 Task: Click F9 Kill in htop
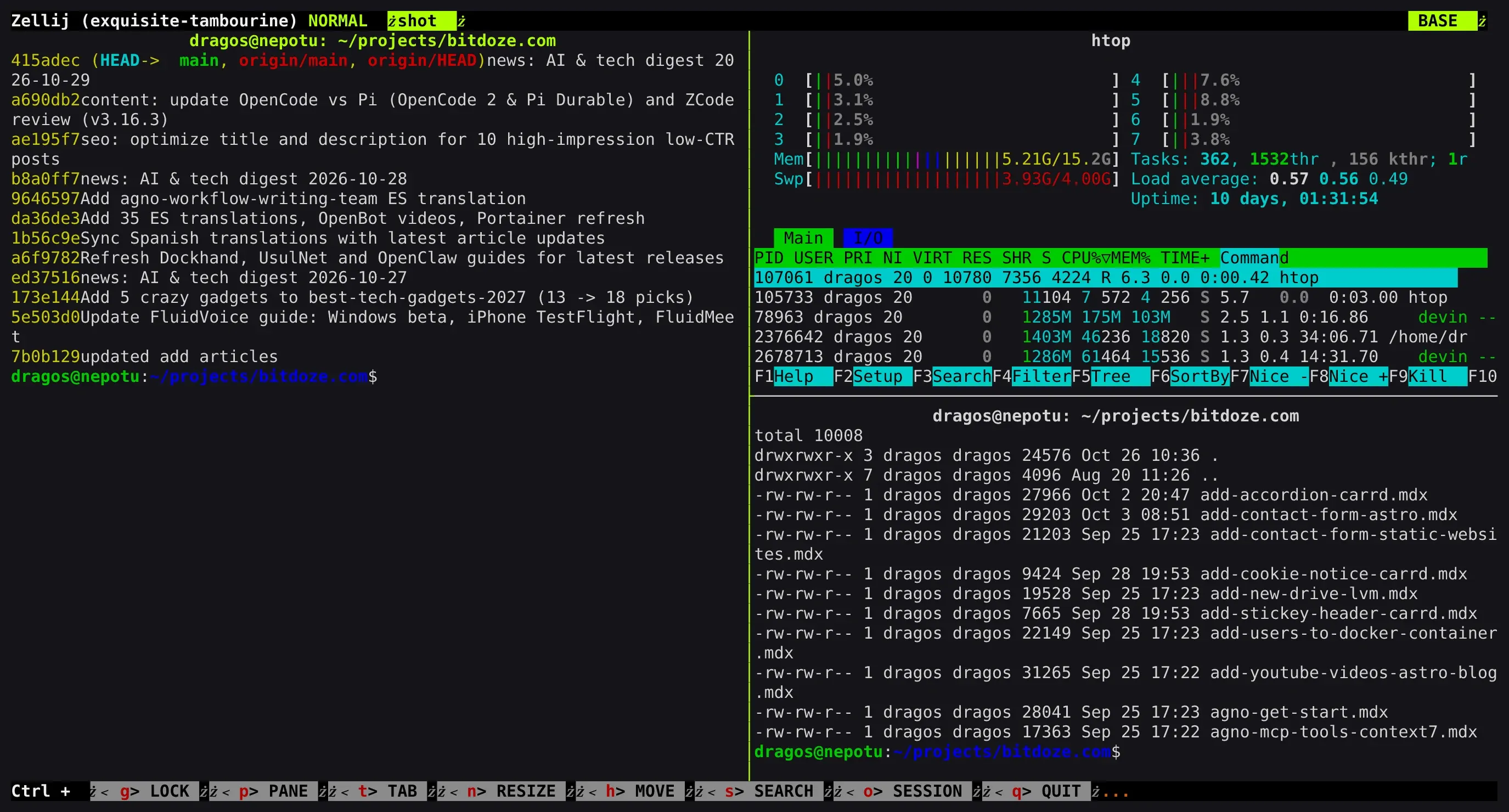(x=1428, y=376)
